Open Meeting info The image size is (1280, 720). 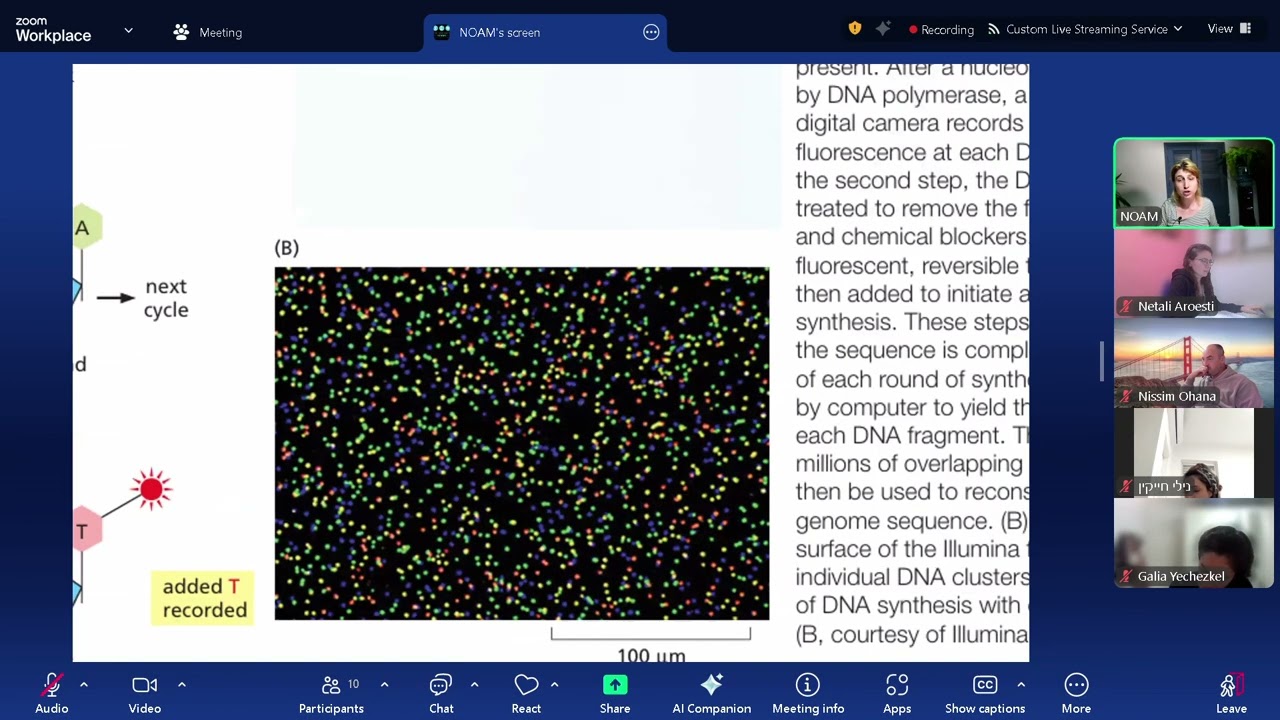click(x=808, y=693)
